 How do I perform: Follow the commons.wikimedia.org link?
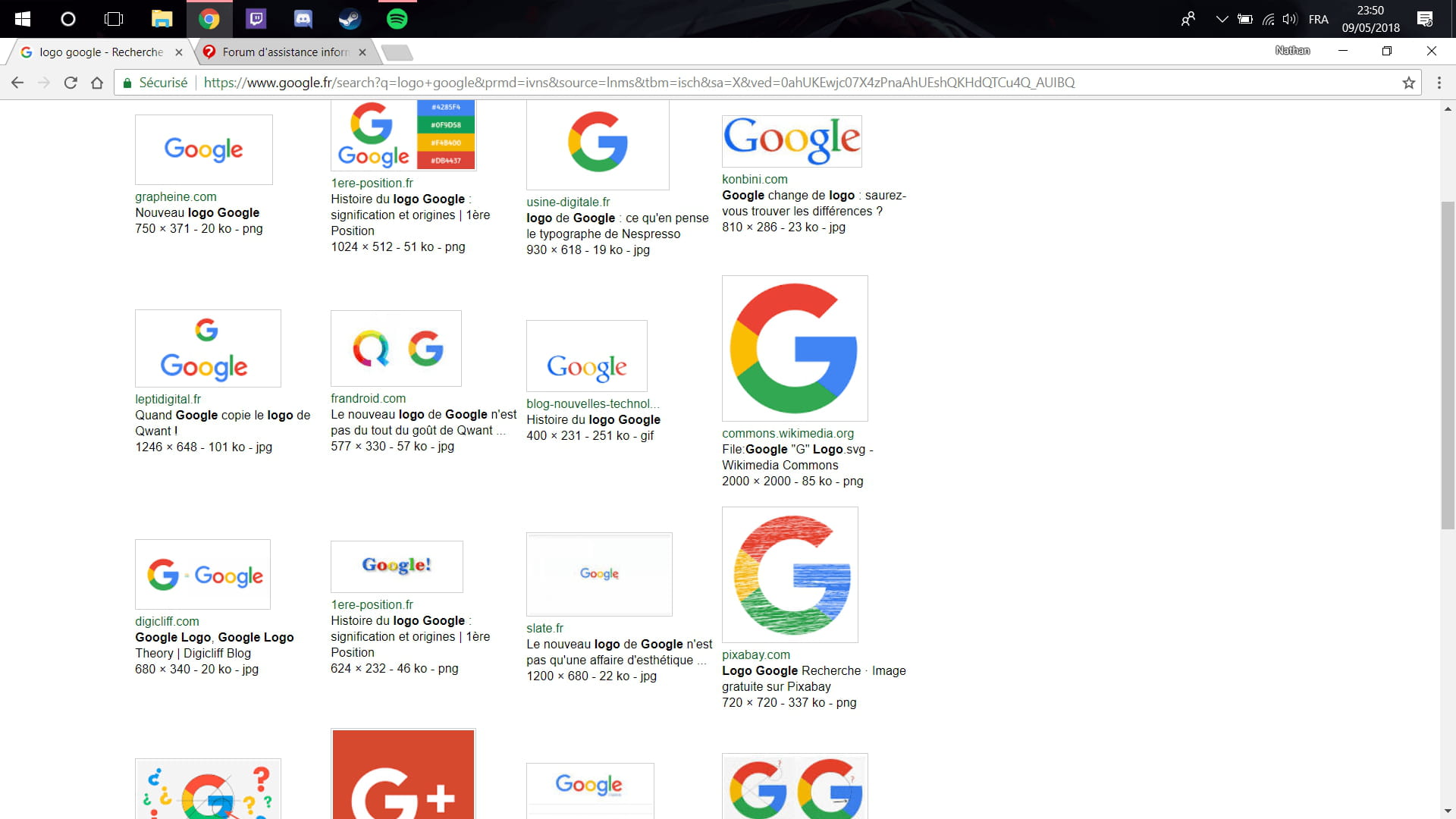[x=788, y=434]
